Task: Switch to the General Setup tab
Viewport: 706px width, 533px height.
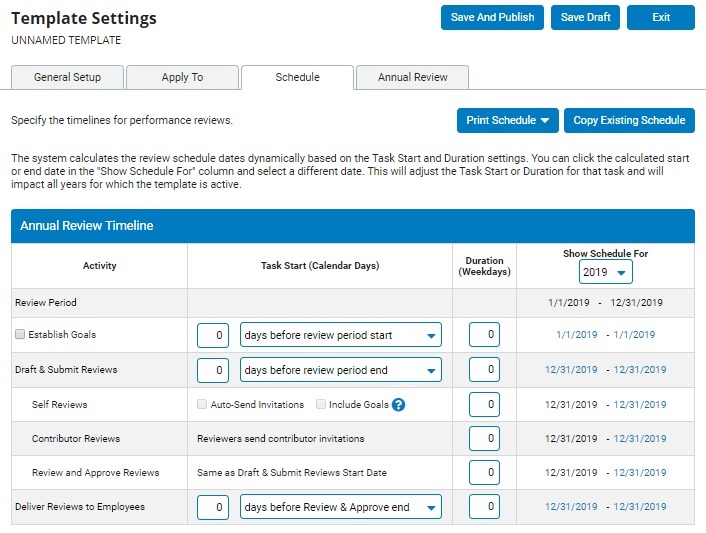Action: (x=68, y=77)
